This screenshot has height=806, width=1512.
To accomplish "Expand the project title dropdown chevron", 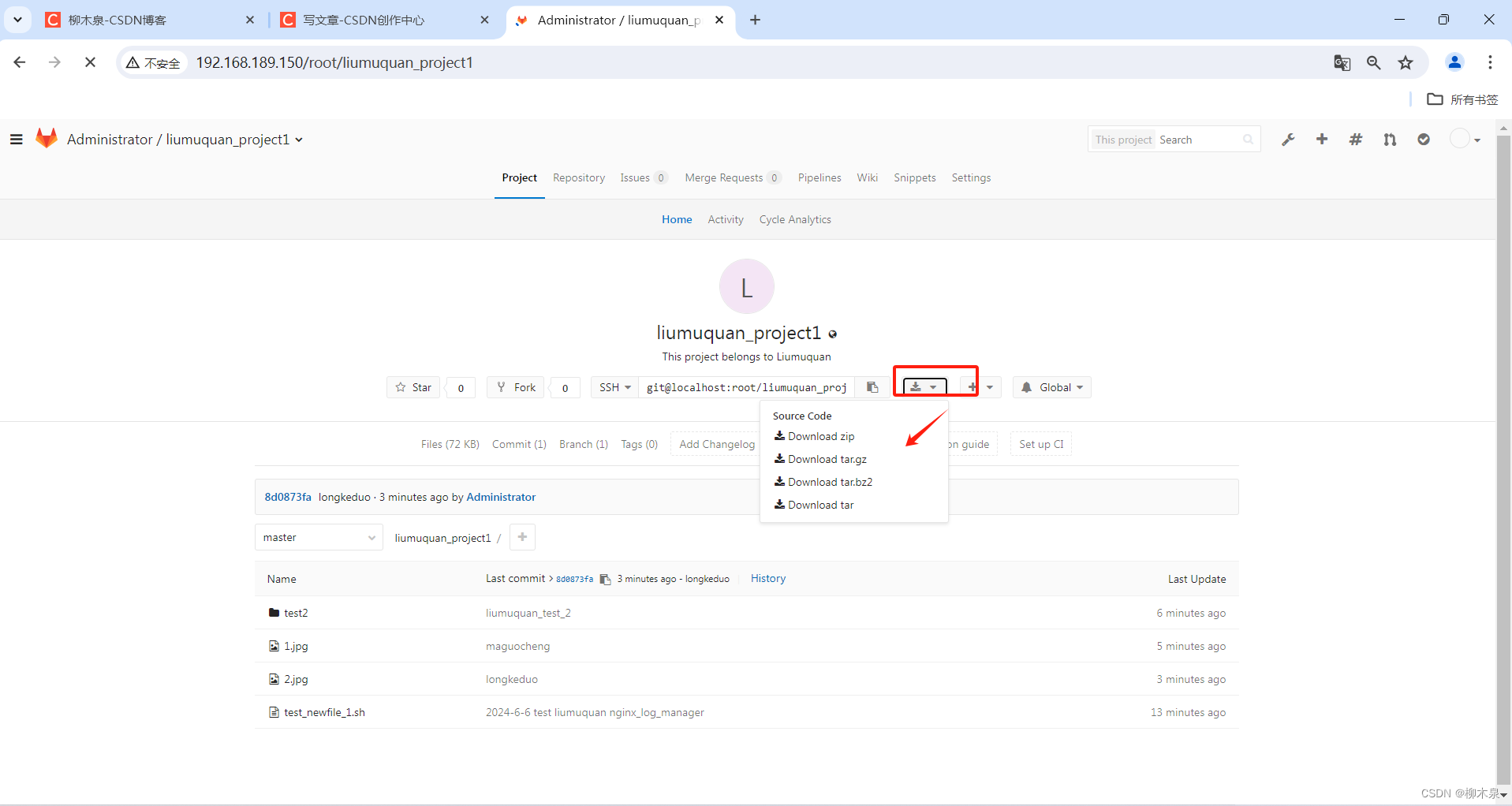I will pyautogui.click(x=299, y=140).
